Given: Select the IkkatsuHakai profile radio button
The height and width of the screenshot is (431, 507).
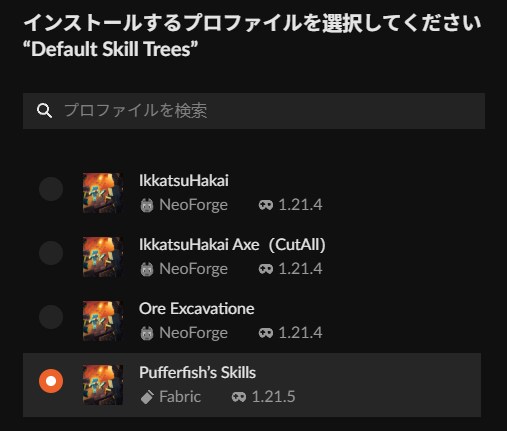Looking at the screenshot, I should 51,189.
